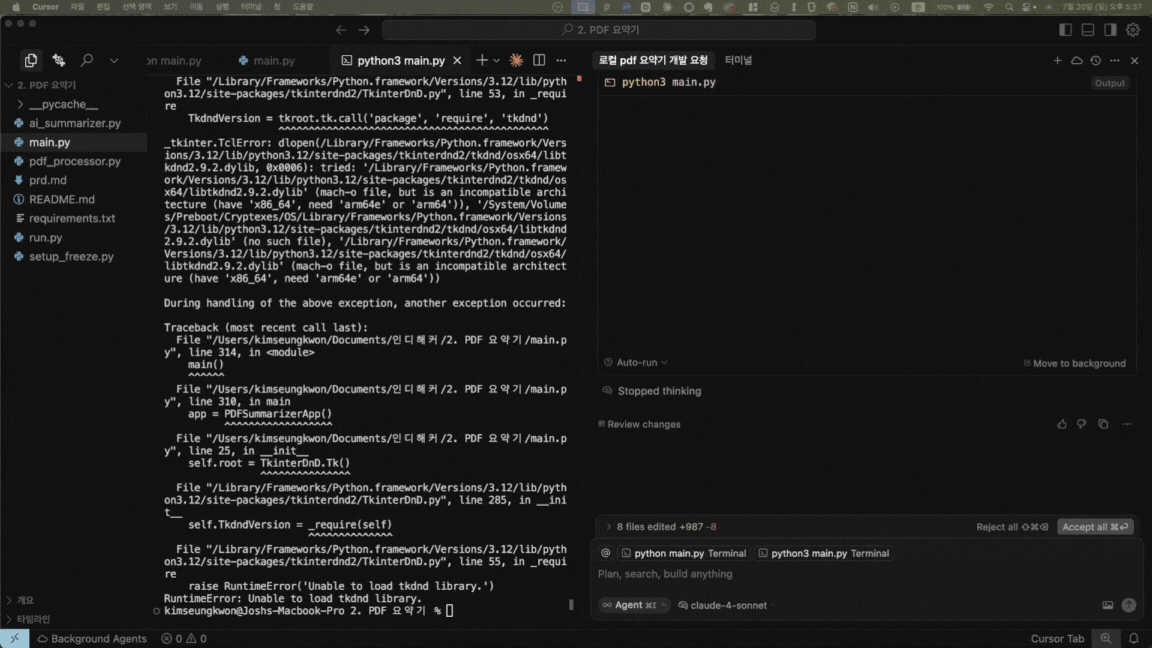Open chat panel more options ellipsis
Viewport: 1152px width, 648px height.
point(1115,60)
